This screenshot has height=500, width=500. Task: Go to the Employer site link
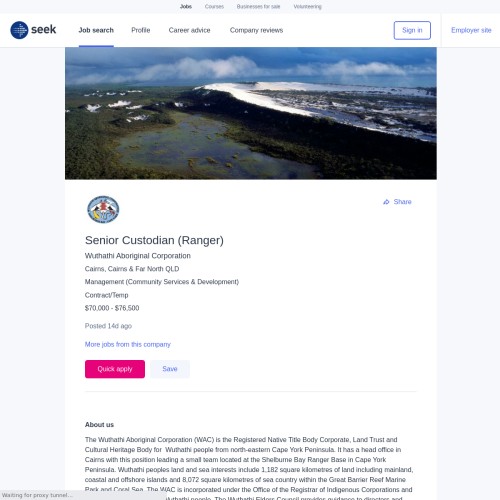point(471,30)
